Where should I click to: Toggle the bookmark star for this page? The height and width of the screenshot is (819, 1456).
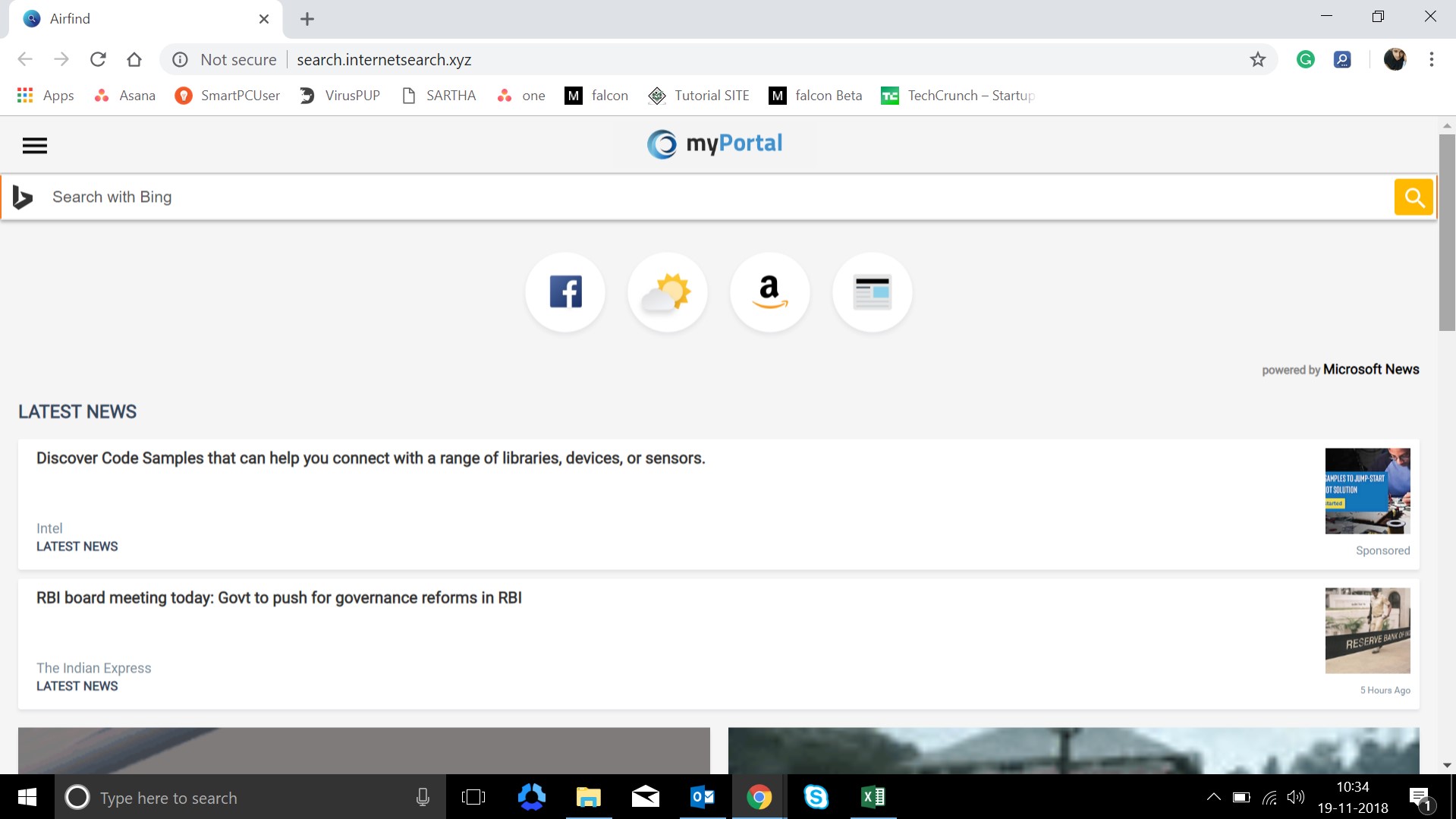coord(1257,59)
